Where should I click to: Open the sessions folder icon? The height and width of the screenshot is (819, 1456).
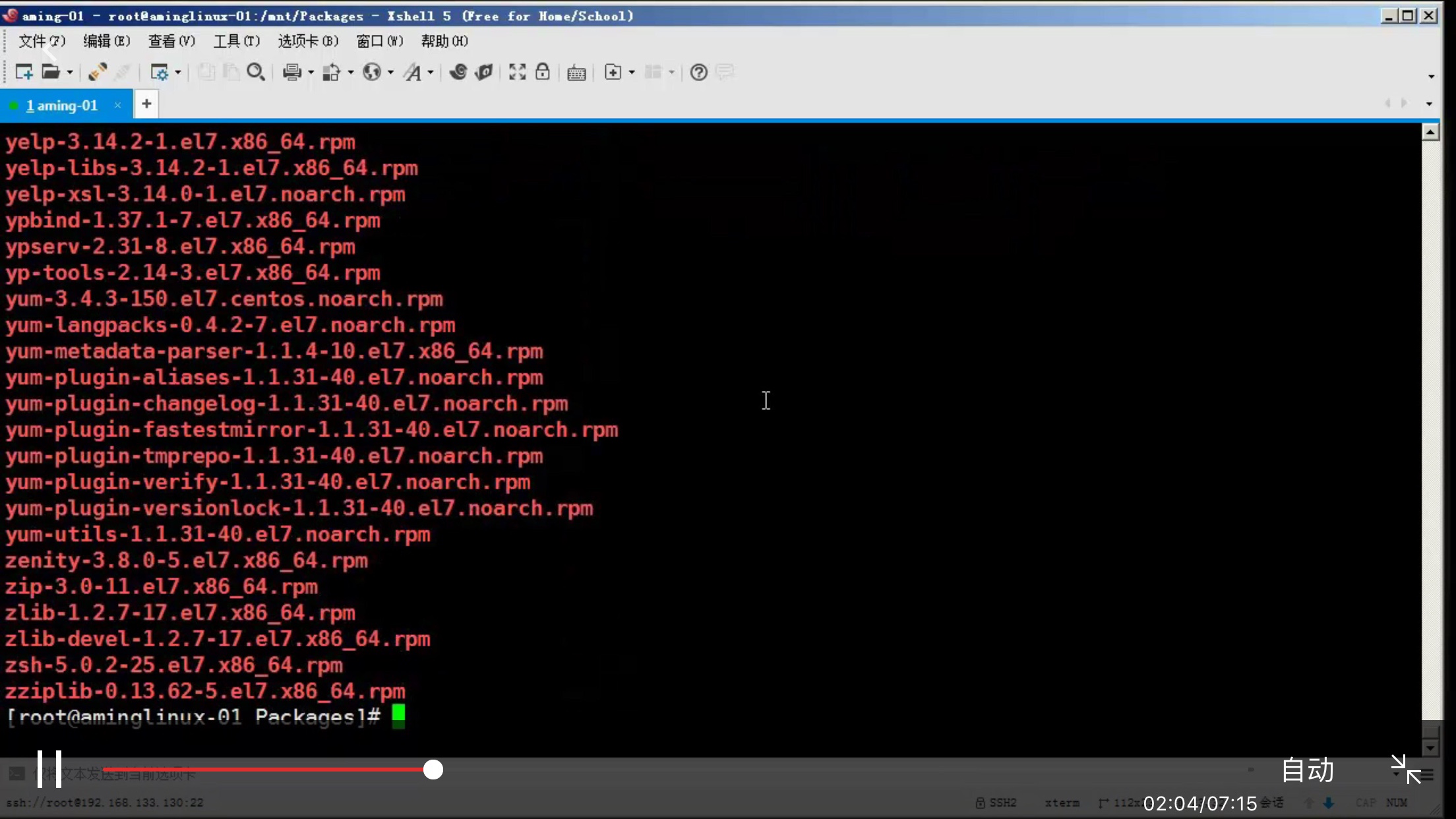coord(51,72)
